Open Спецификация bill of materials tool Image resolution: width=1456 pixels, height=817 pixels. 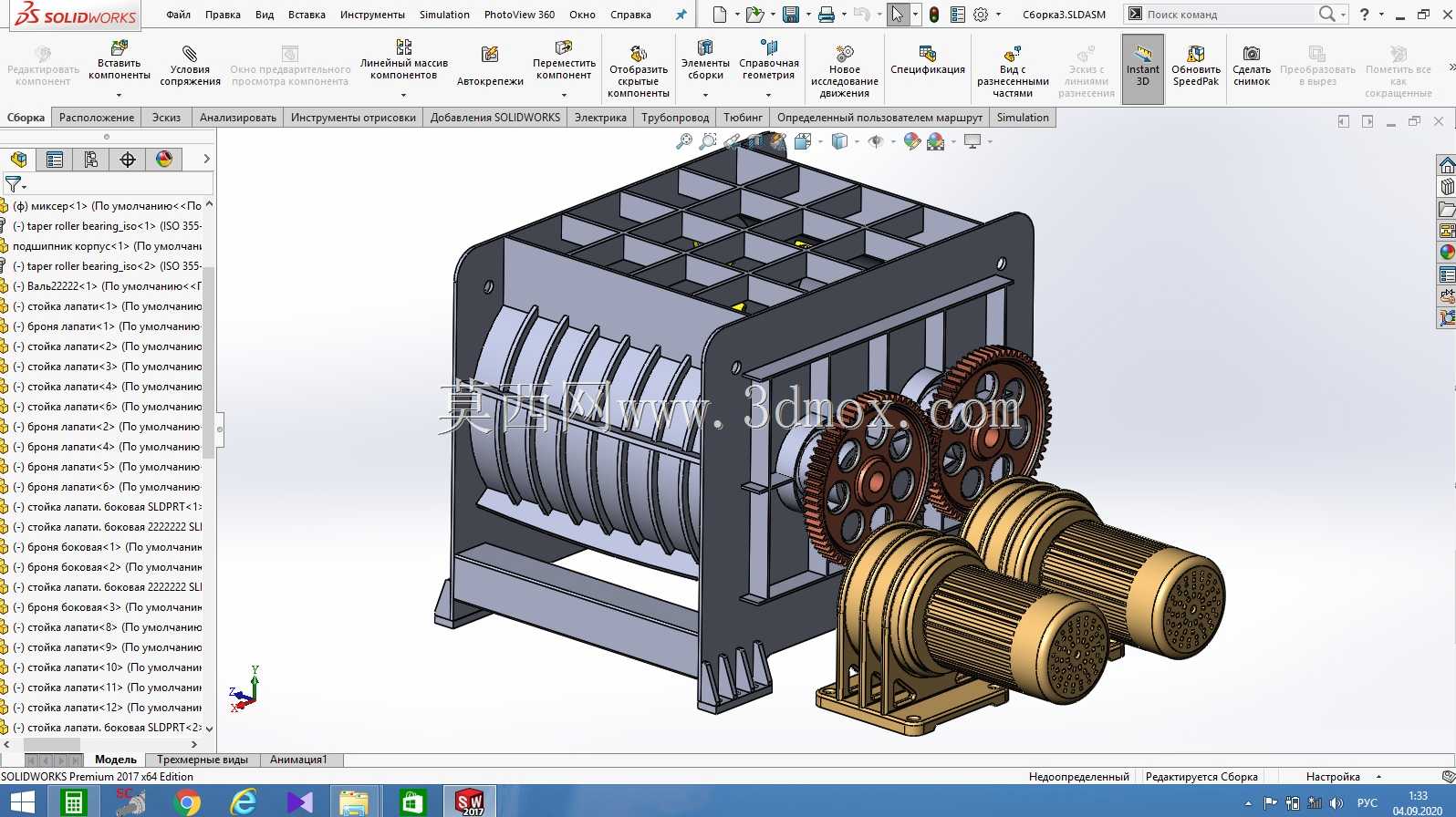click(x=928, y=61)
